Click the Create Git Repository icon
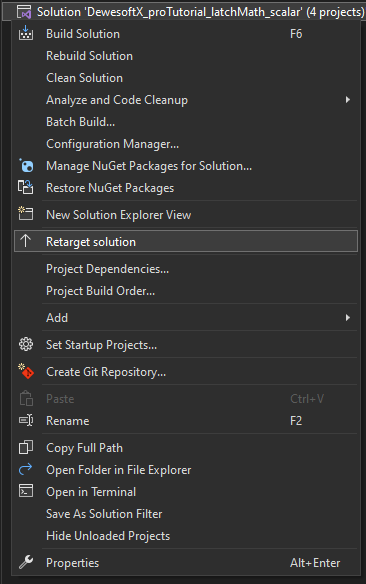 (26, 371)
